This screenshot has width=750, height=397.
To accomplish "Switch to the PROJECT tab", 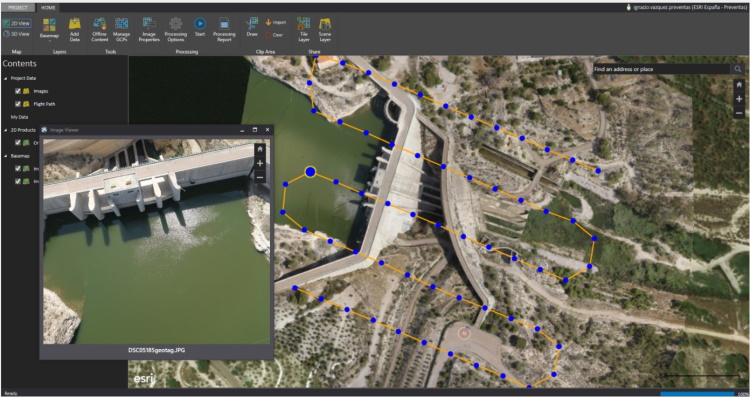I will pyautogui.click(x=18, y=8).
